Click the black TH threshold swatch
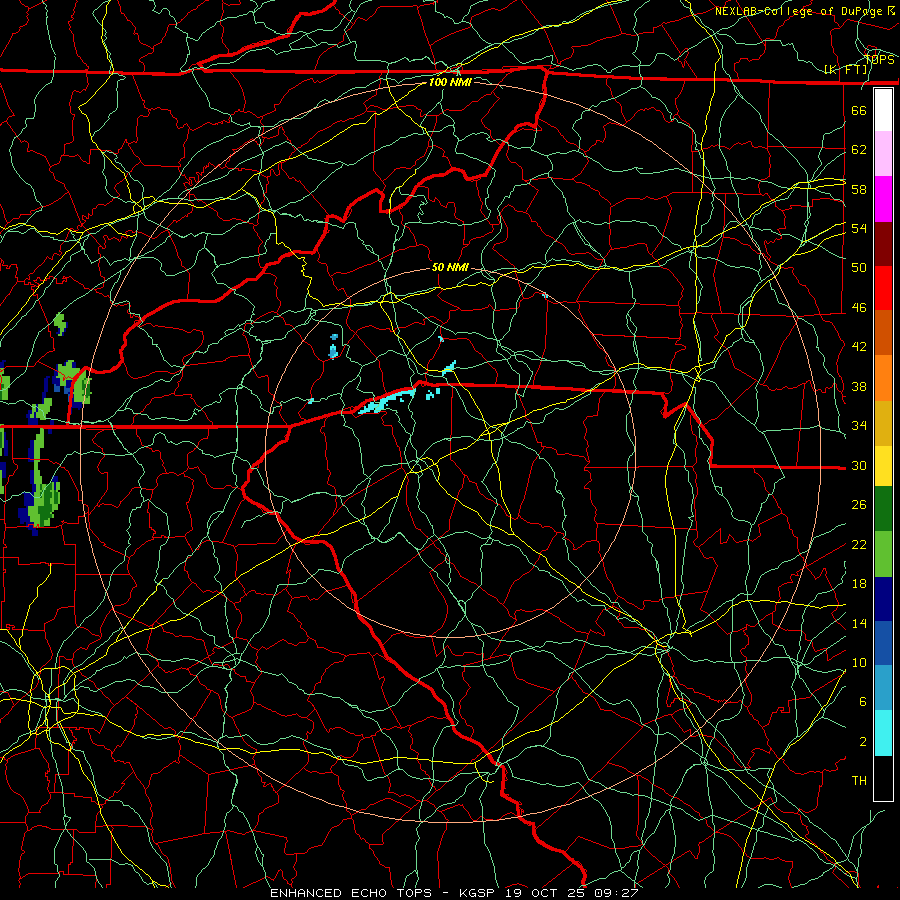This screenshot has width=900, height=900. pyautogui.click(x=883, y=778)
